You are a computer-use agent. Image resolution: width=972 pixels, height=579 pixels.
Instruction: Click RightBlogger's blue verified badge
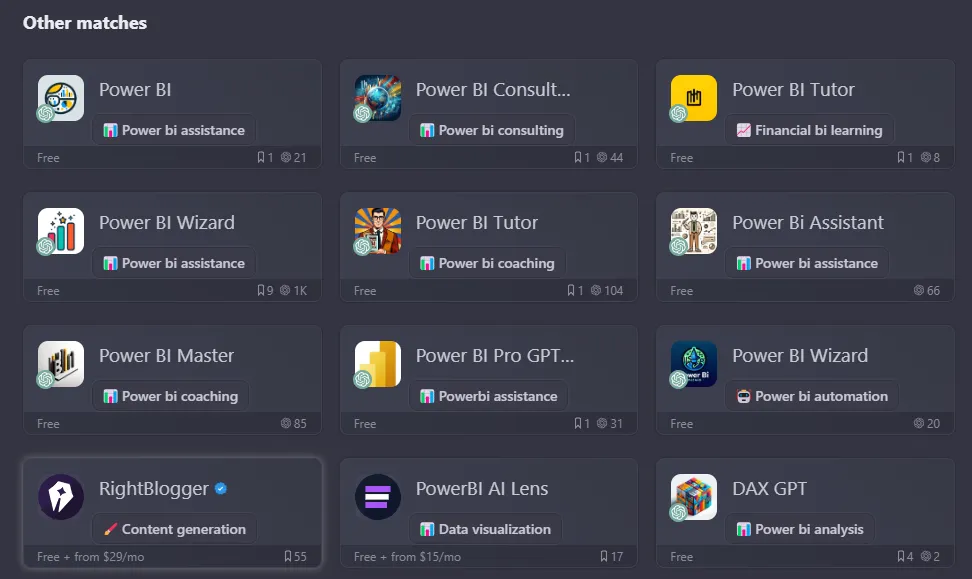[221, 488]
